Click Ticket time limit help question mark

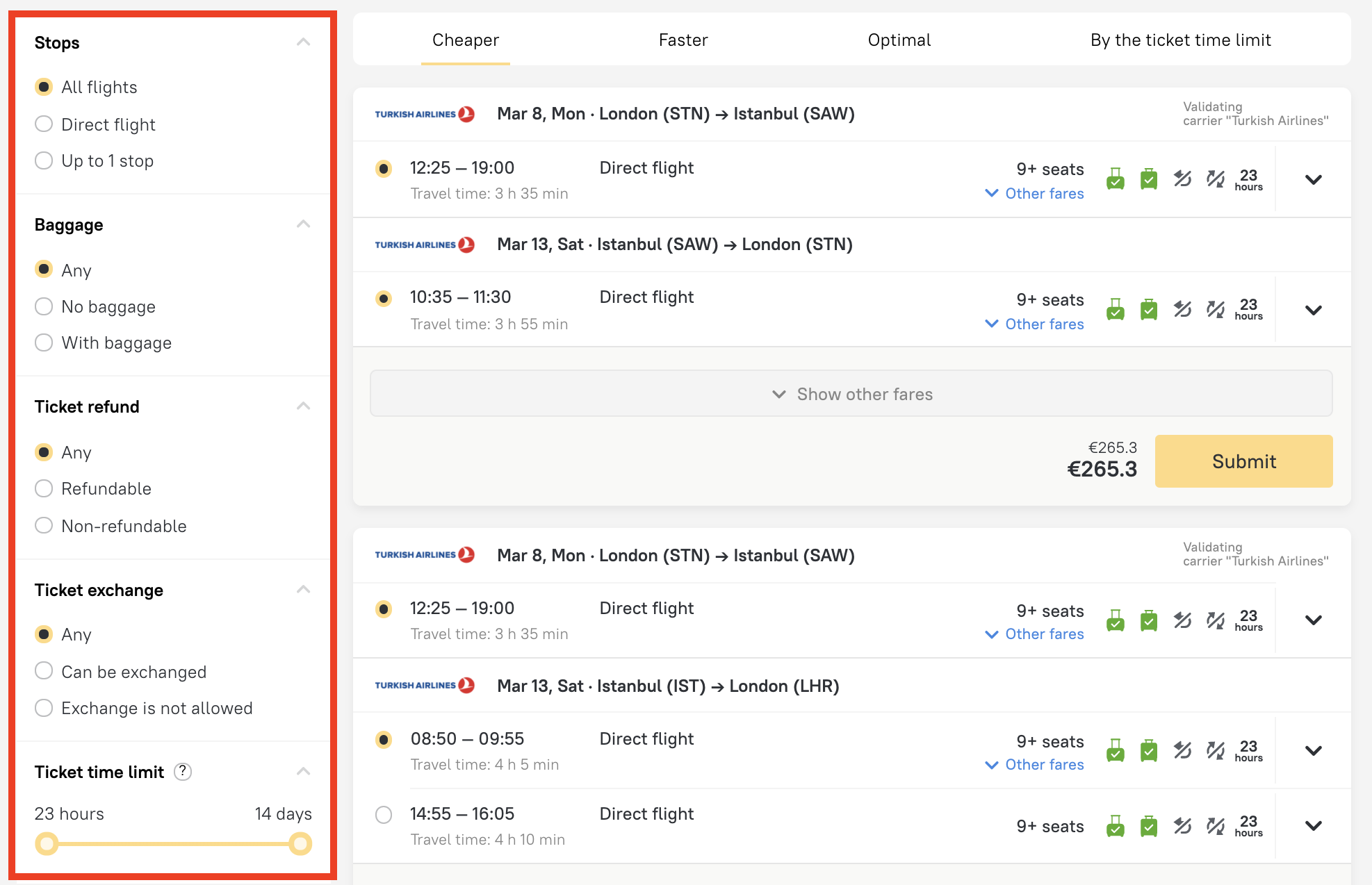183,772
